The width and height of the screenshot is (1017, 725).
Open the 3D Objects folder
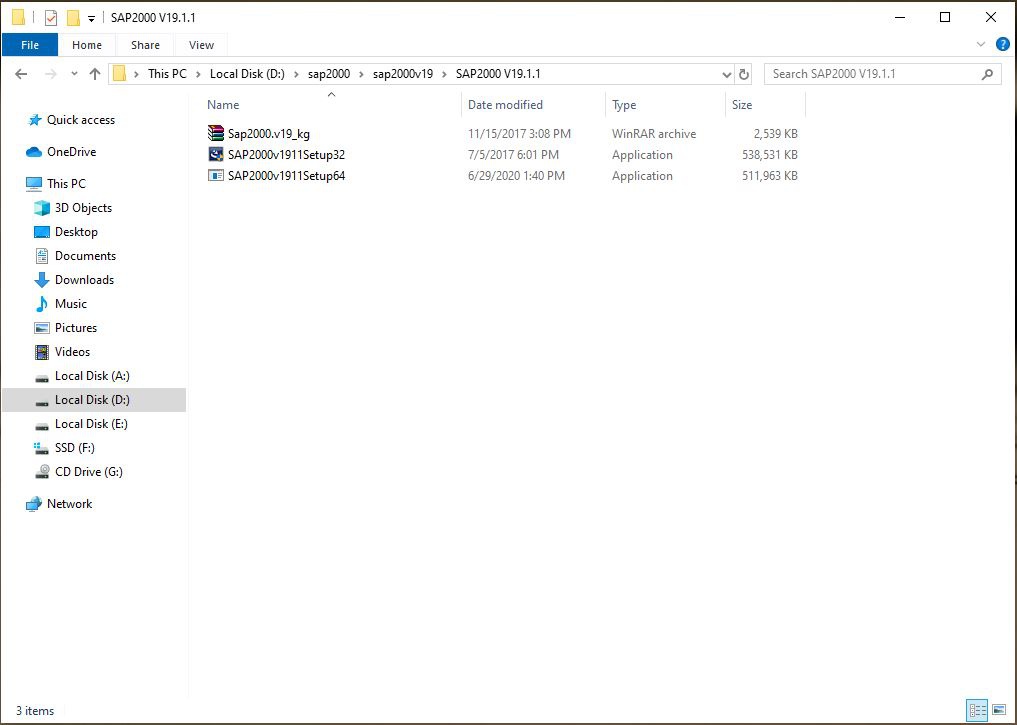[x=83, y=208]
